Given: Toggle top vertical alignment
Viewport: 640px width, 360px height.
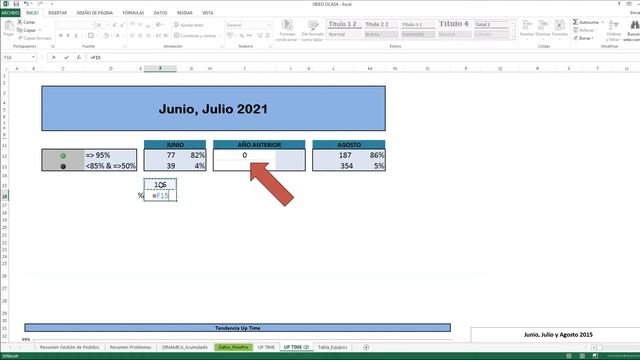Looking at the screenshot, I should pos(132,25).
